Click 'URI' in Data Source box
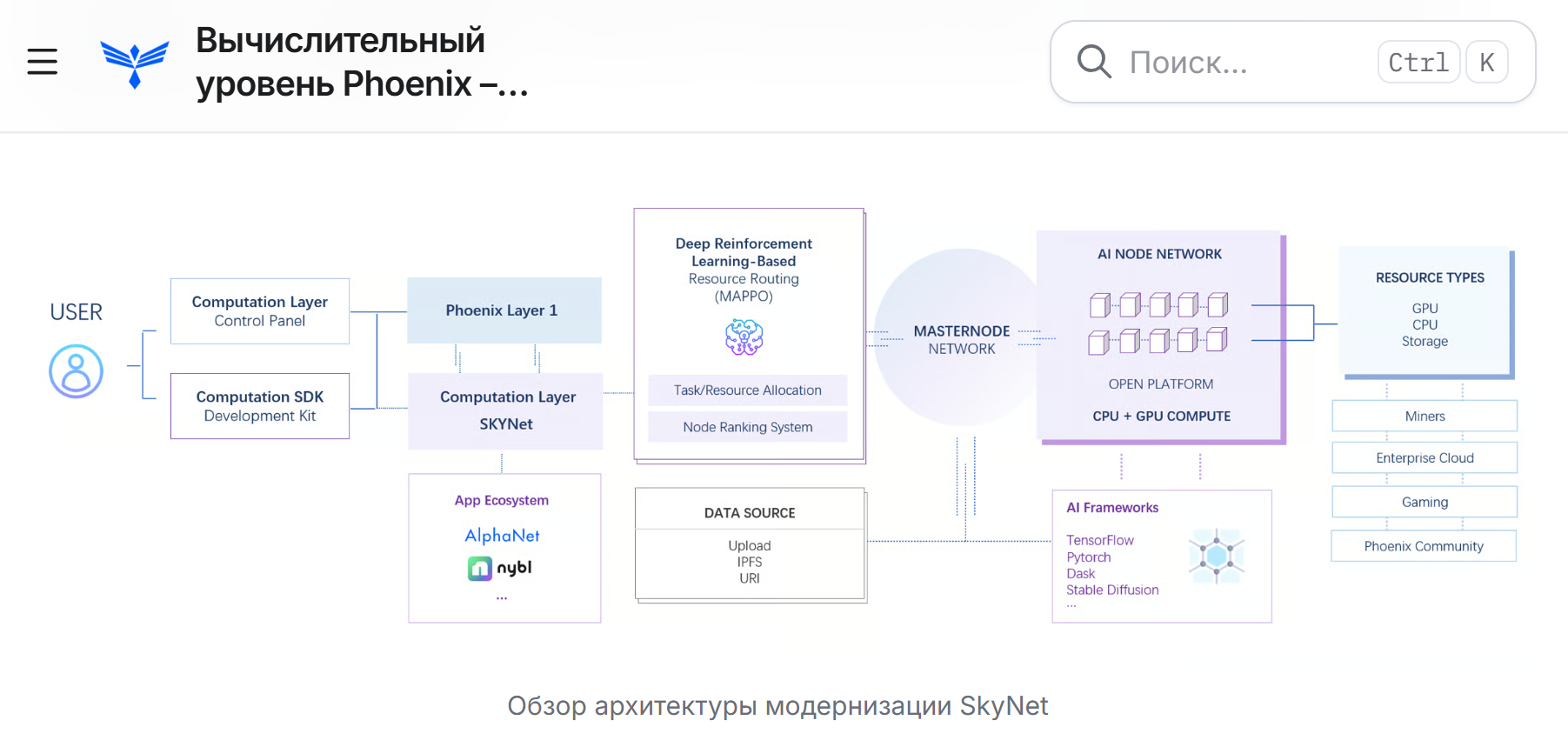 [750, 578]
